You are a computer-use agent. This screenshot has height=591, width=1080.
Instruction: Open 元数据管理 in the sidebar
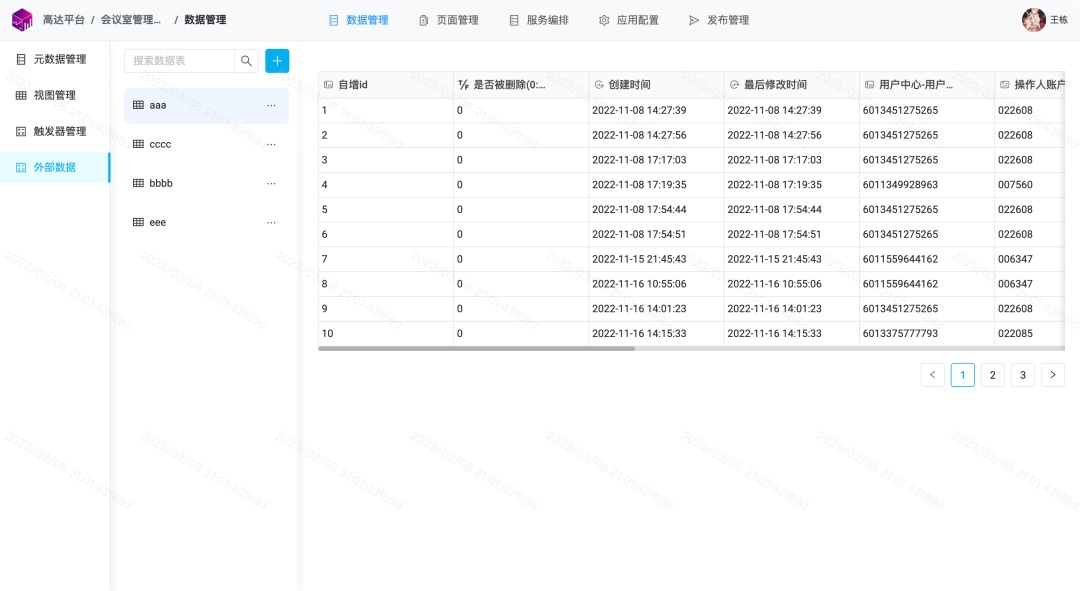click(x=55, y=59)
